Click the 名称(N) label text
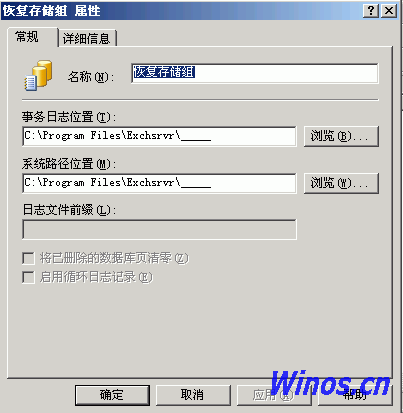Image resolution: width=403 pixels, height=413 pixels. [x=91, y=77]
